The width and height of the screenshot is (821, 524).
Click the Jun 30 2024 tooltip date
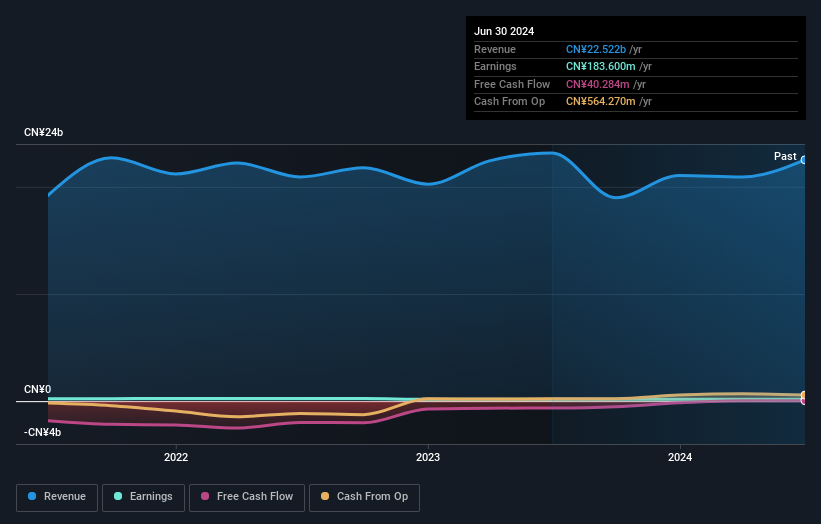(504, 31)
